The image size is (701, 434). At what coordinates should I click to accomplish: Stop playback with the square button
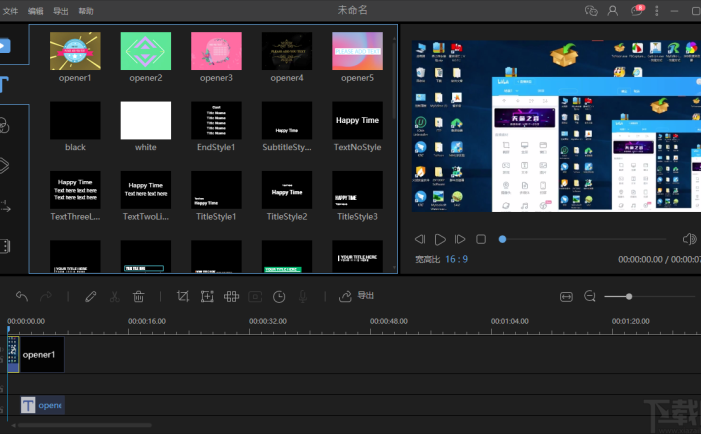(481, 239)
